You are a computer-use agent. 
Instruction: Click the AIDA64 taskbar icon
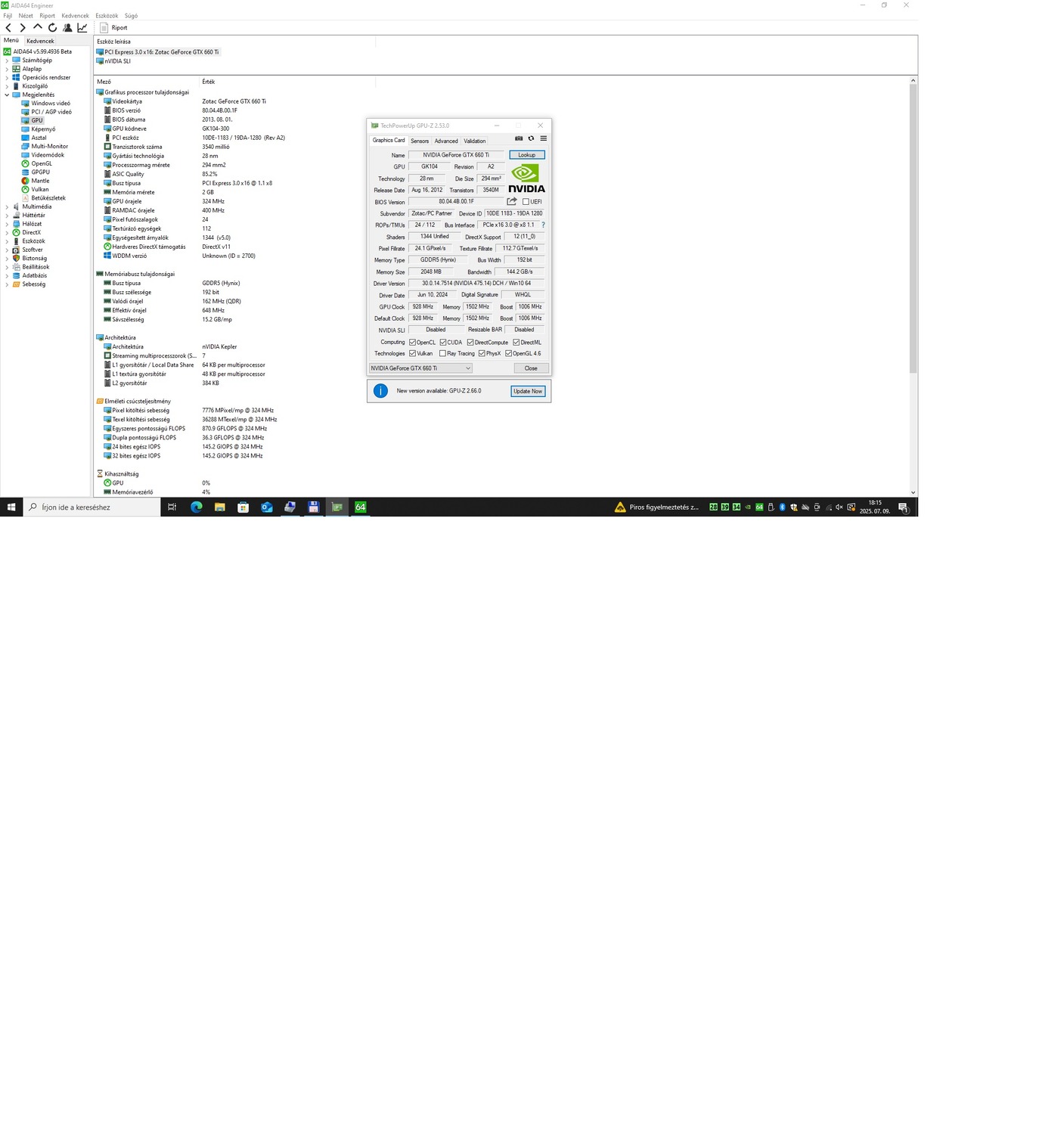[361, 507]
